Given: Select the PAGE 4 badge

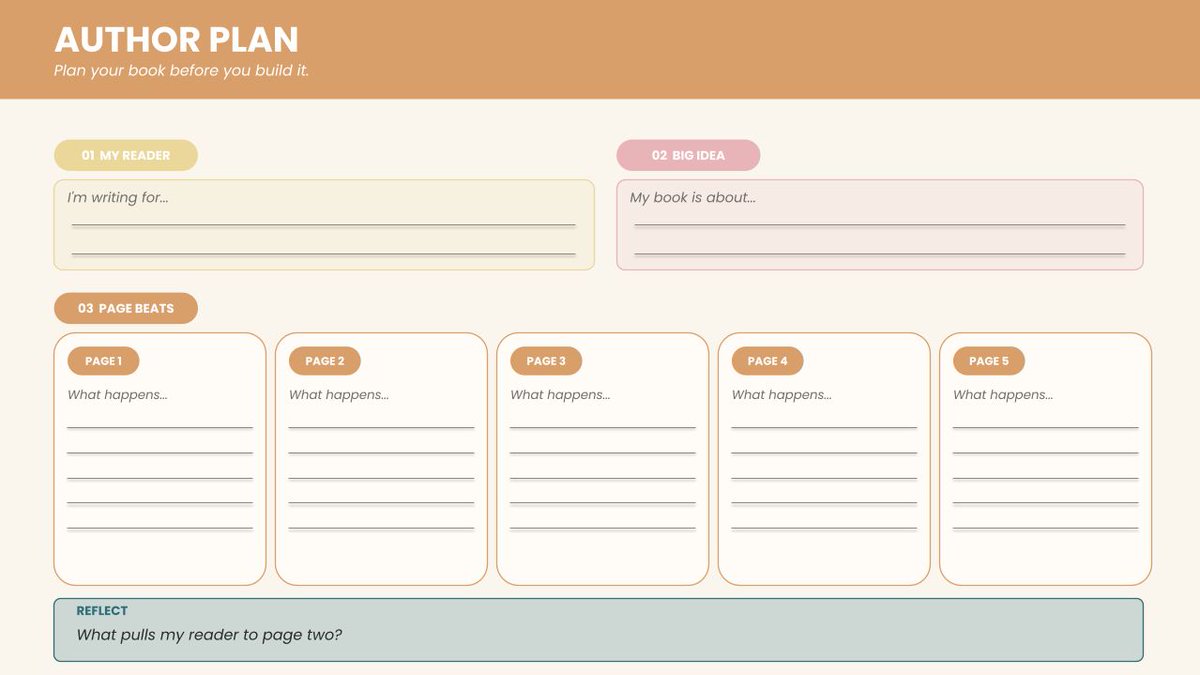Looking at the screenshot, I should pos(767,361).
